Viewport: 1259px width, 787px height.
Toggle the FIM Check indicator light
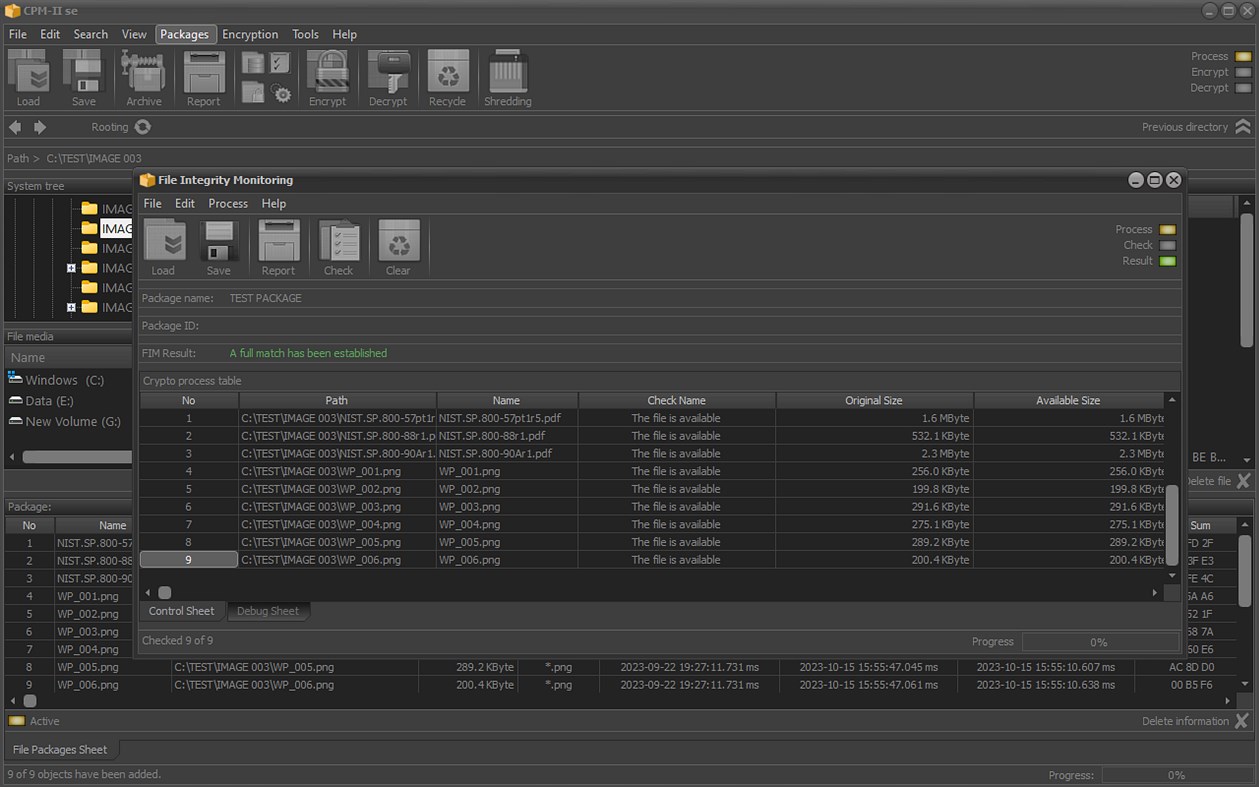pyautogui.click(x=1168, y=245)
